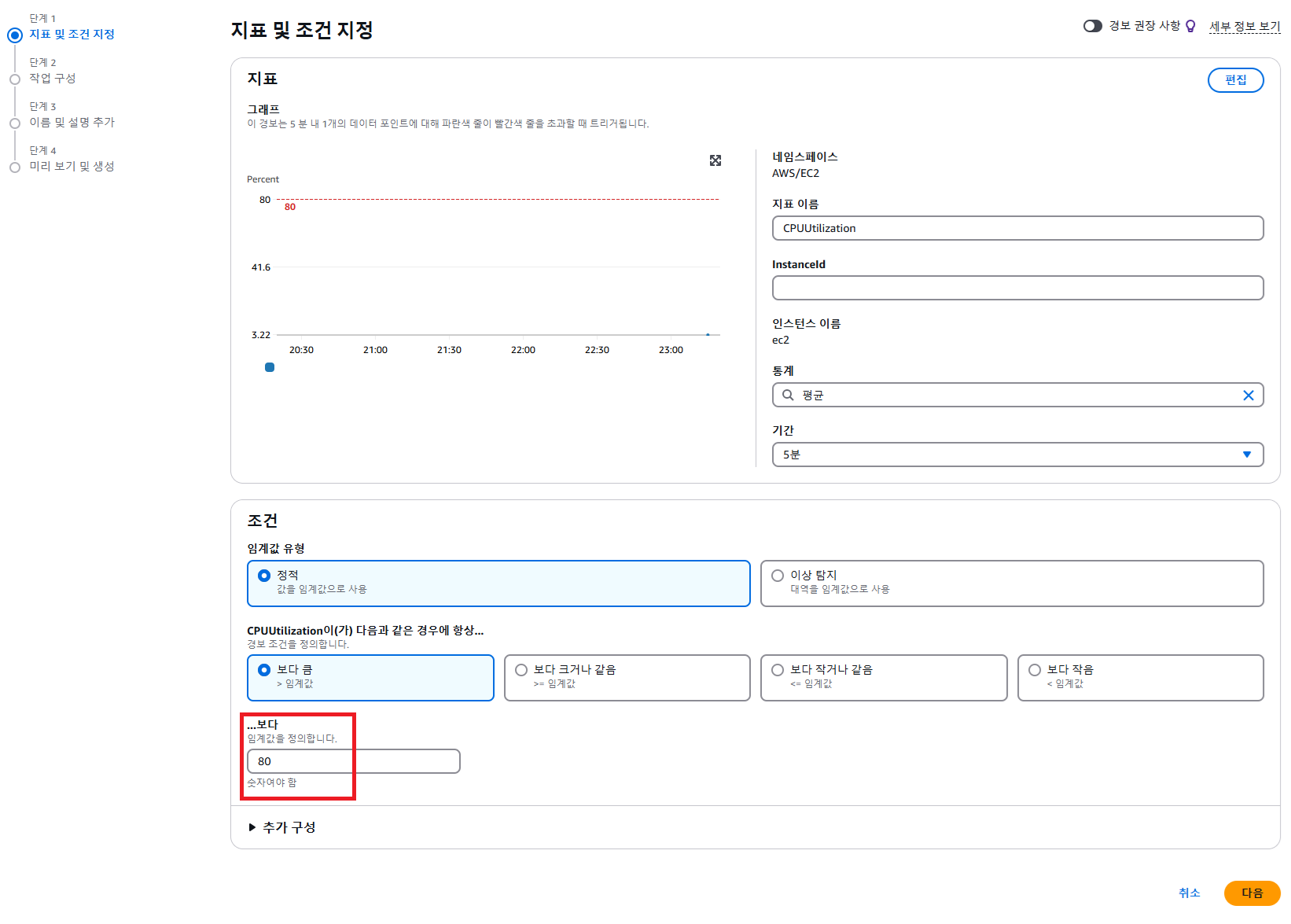The image size is (1291, 924).
Task: Clear the 평균 statistic selection
Action: tap(1248, 396)
